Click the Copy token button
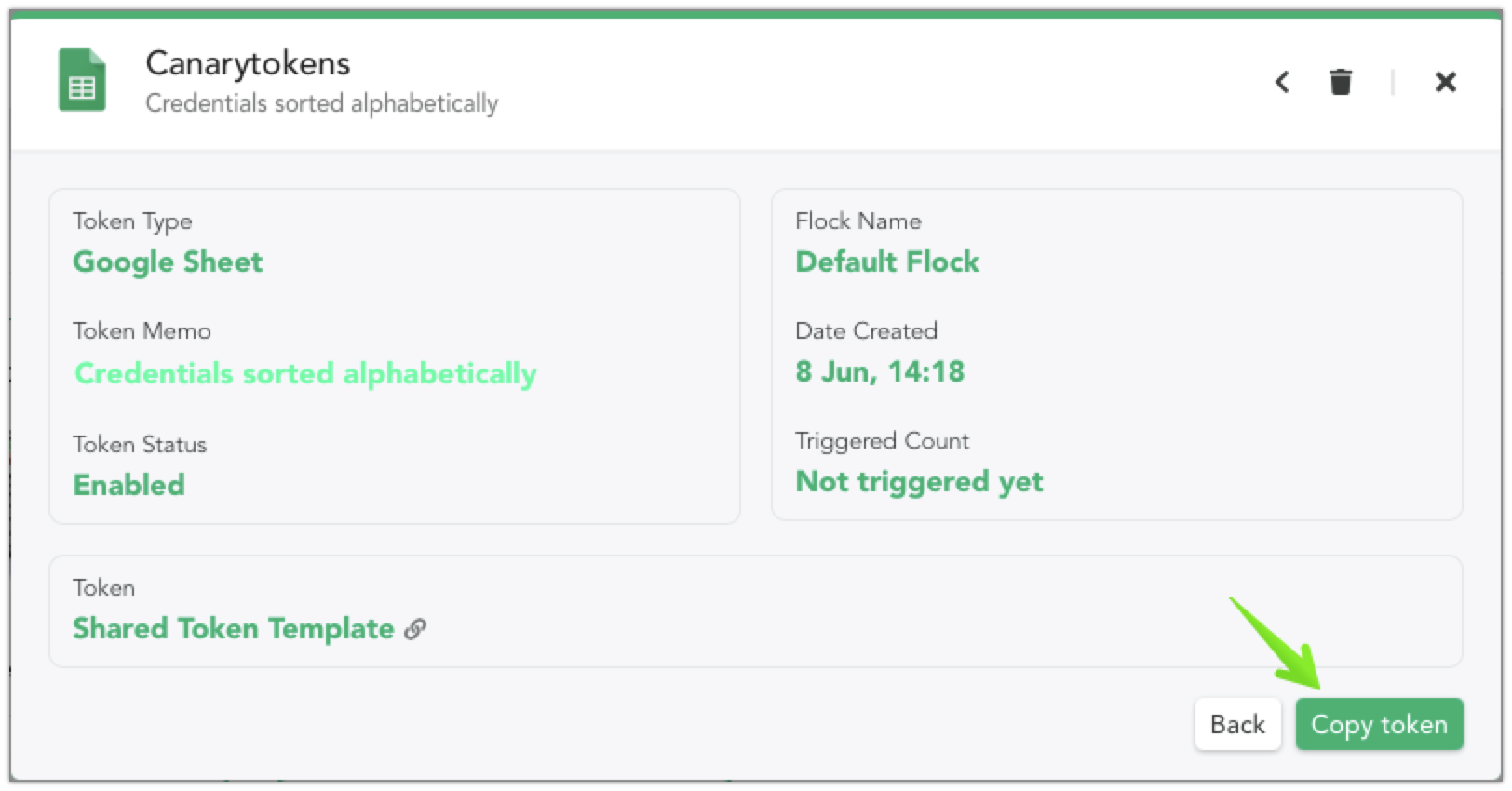The image size is (1512, 791). pyautogui.click(x=1379, y=724)
